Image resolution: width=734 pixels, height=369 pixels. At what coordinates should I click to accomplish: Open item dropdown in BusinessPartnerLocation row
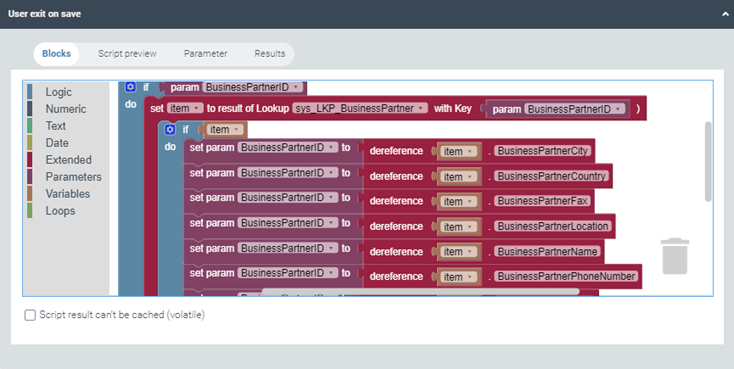tap(458, 227)
